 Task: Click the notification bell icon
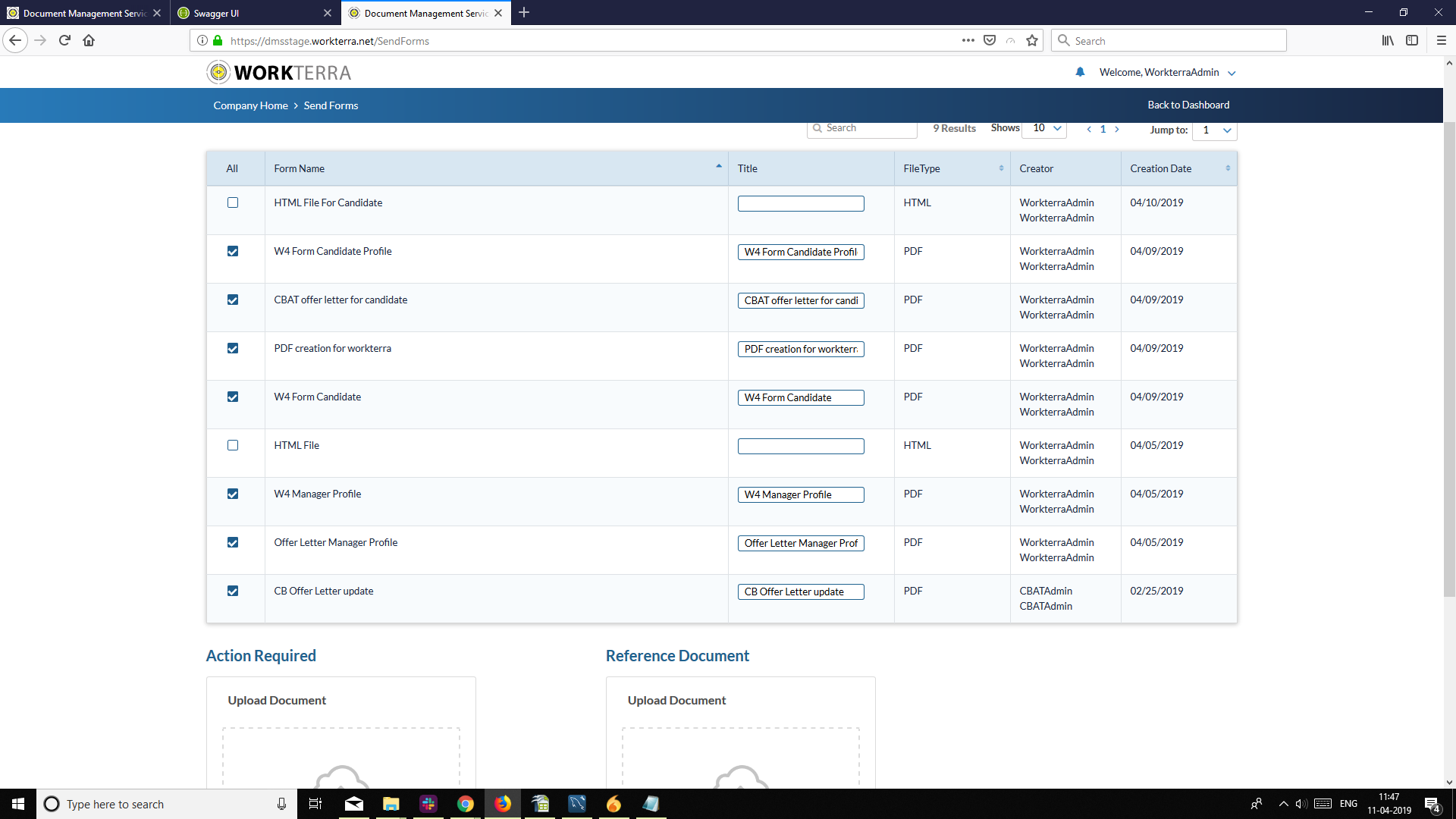click(1080, 72)
